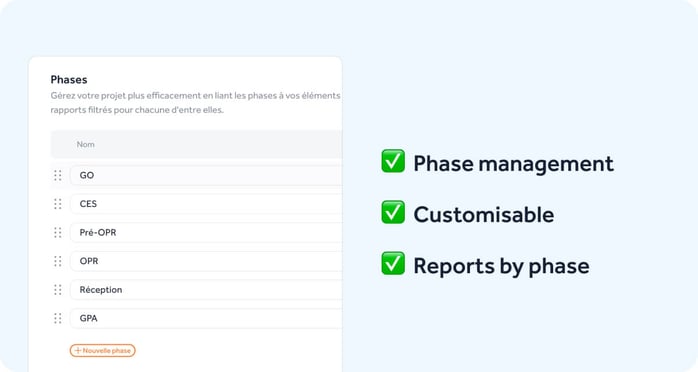Edit the Réception phase name field
The image size is (698, 372).
206,290
